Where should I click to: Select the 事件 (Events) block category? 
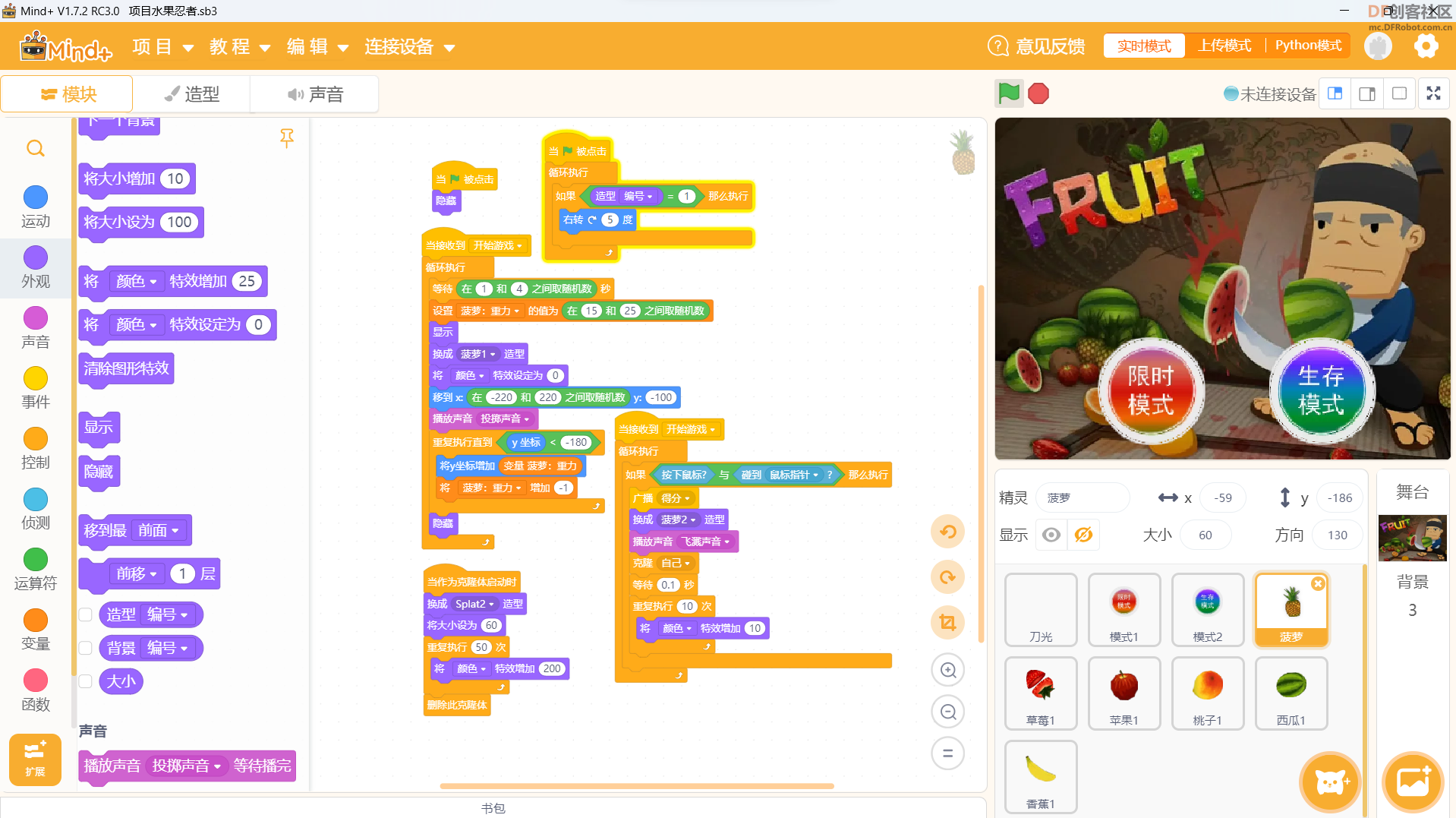pos(36,388)
